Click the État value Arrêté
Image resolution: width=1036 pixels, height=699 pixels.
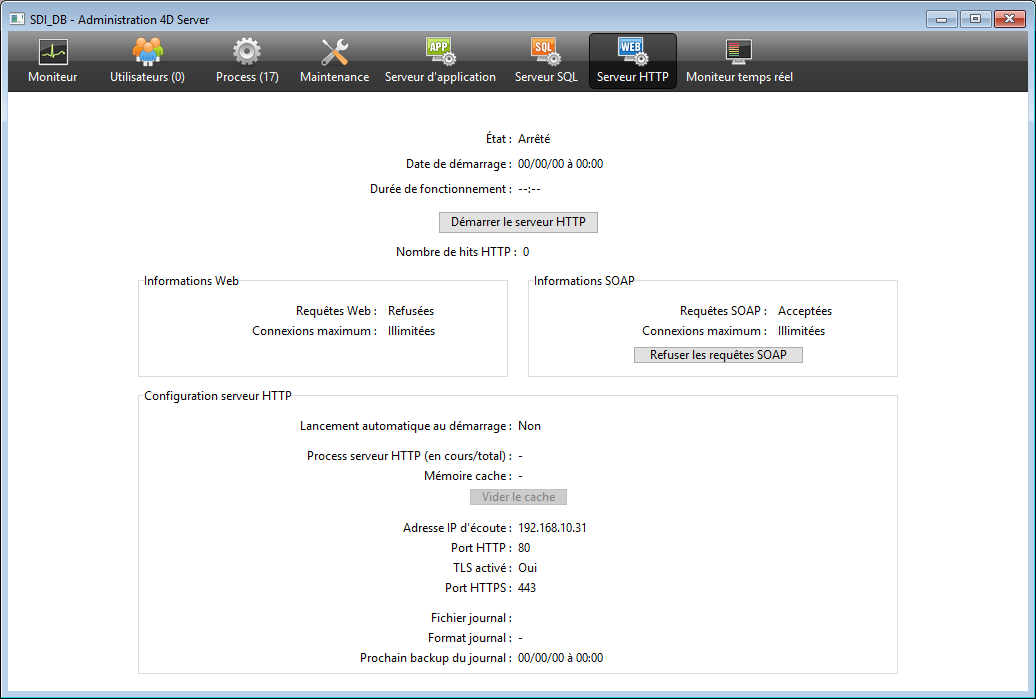coord(534,139)
